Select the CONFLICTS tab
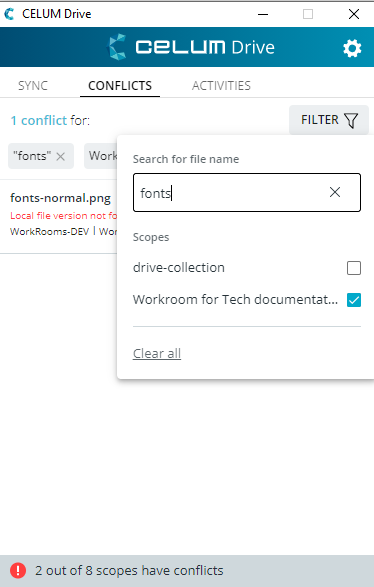The height and width of the screenshot is (587, 374). pos(120,86)
